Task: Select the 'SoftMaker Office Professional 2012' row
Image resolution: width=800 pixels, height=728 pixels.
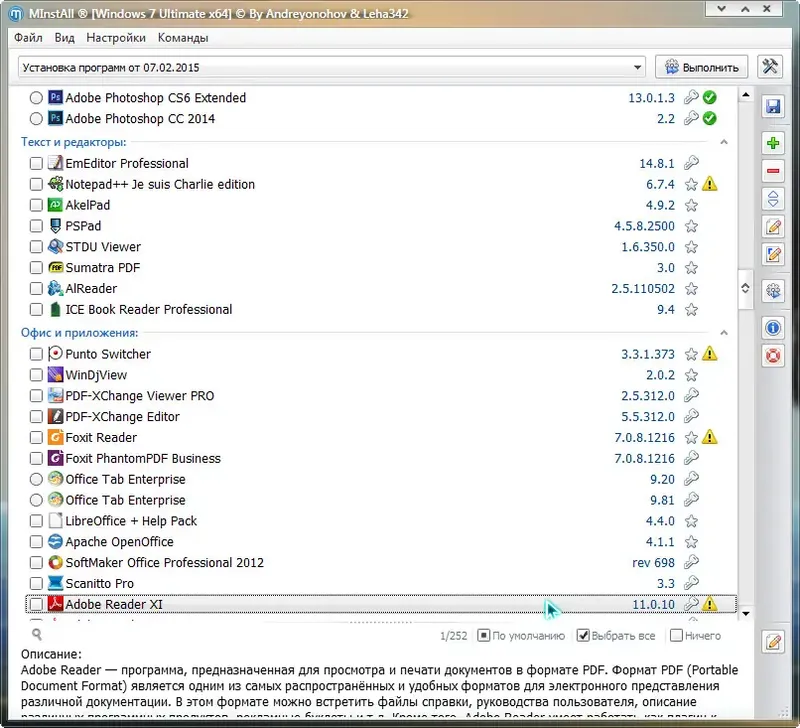Action: coord(381,562)
